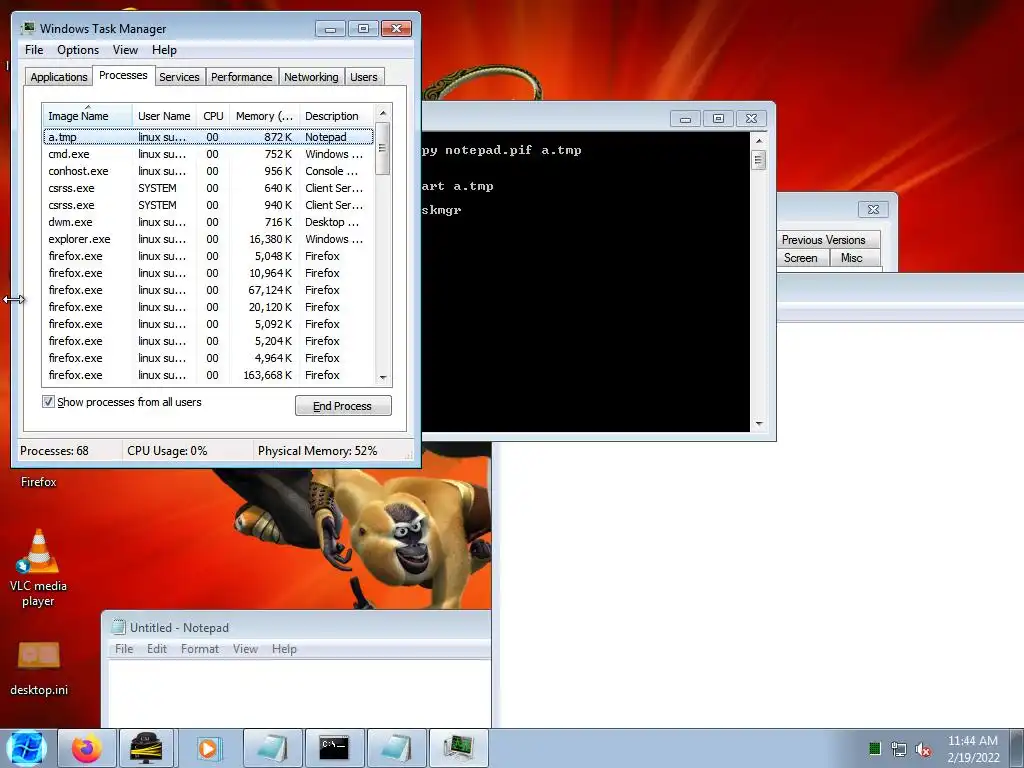The image size is (1024, 768).
Task: Click the Windows Start orb
Action: pyautogui.click(x=27, y=748)
